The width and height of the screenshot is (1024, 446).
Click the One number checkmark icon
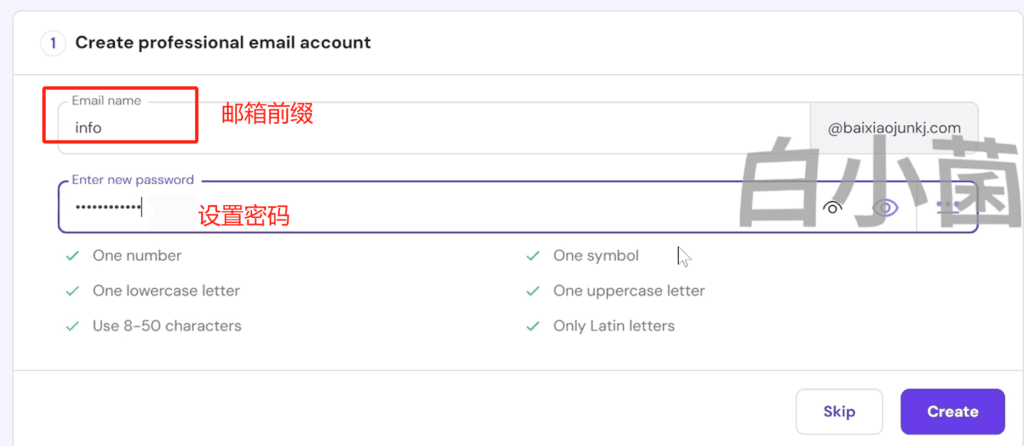72,256
